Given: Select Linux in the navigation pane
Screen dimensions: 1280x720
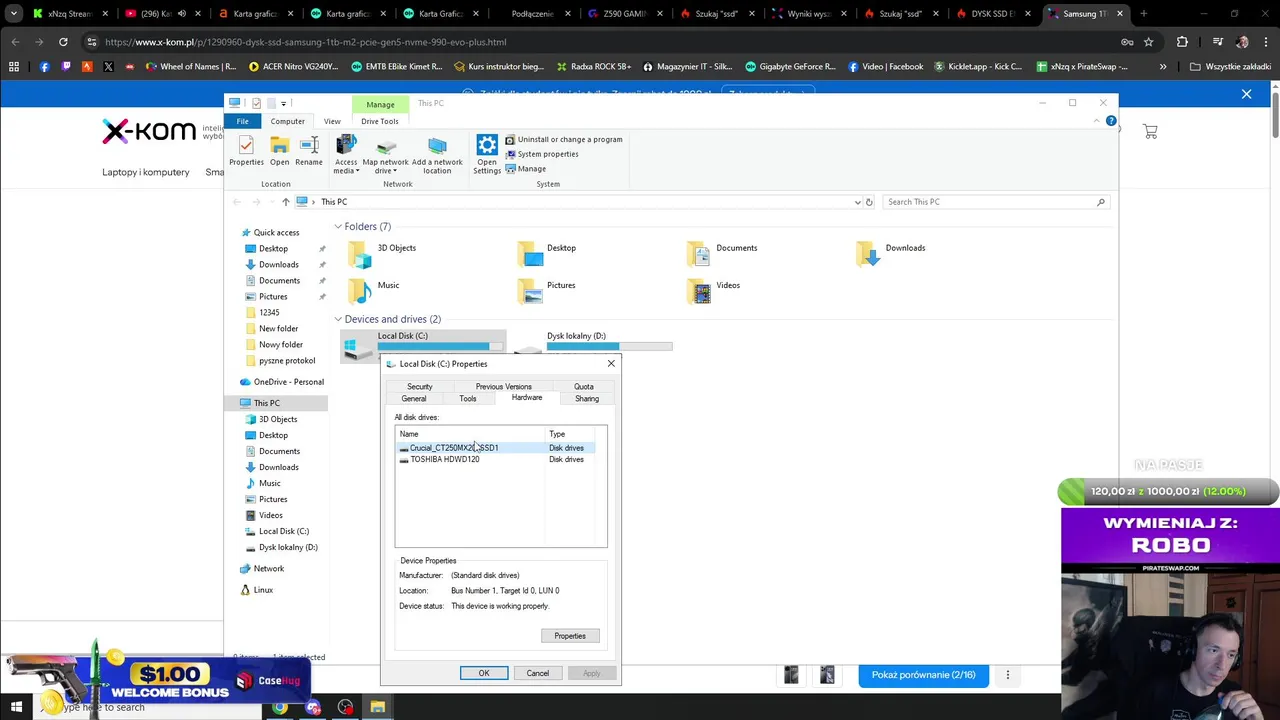Looking at the screenshot, I should point(262,590).
